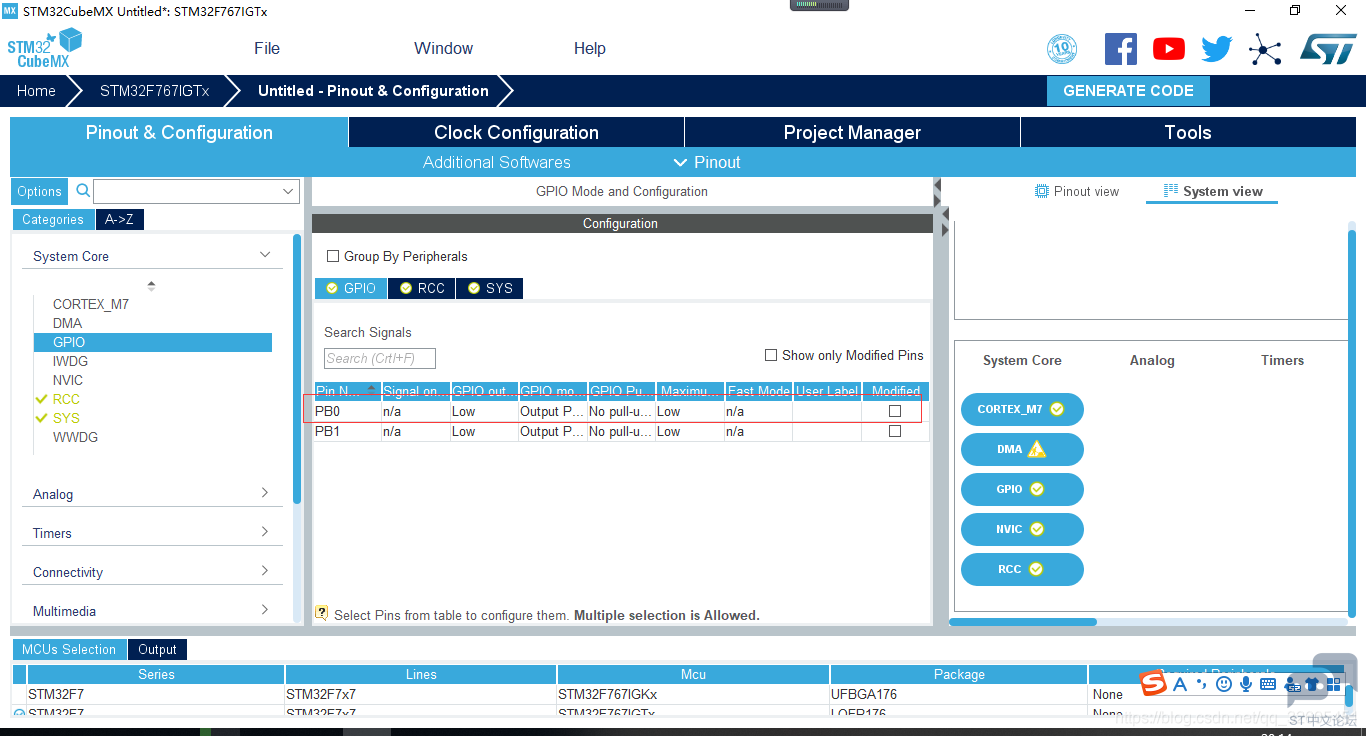1366x736 pixels.
Task: Open the Facebook link icon
Action: point(1121,49)
